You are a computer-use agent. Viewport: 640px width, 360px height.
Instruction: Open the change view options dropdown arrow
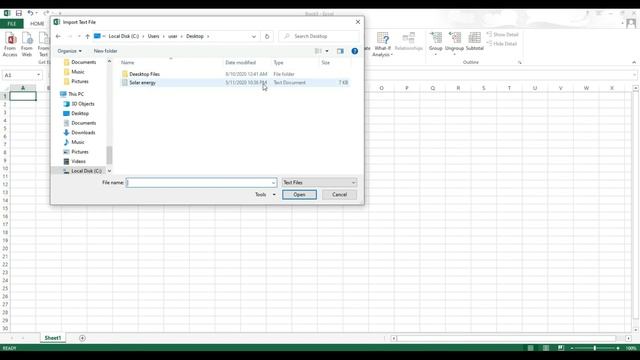(327, 51)
